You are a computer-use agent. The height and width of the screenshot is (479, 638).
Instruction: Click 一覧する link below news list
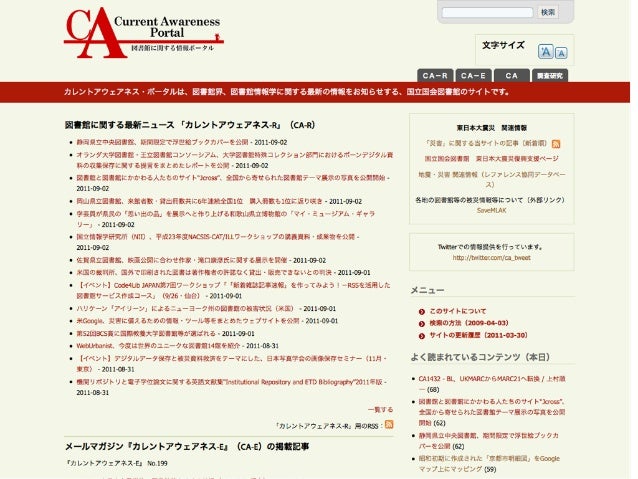380,409
